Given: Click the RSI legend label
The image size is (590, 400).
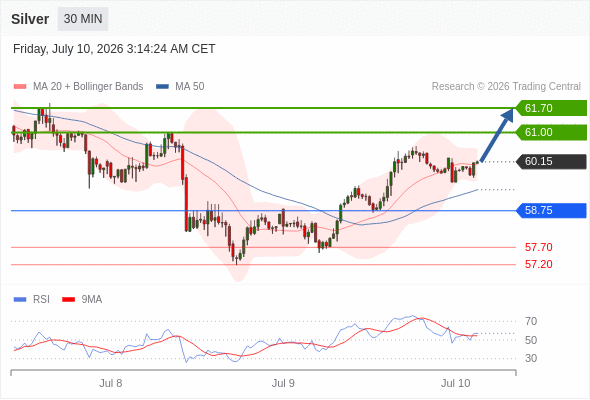Looking at the screenshot, I should click(x=41, y=300).
